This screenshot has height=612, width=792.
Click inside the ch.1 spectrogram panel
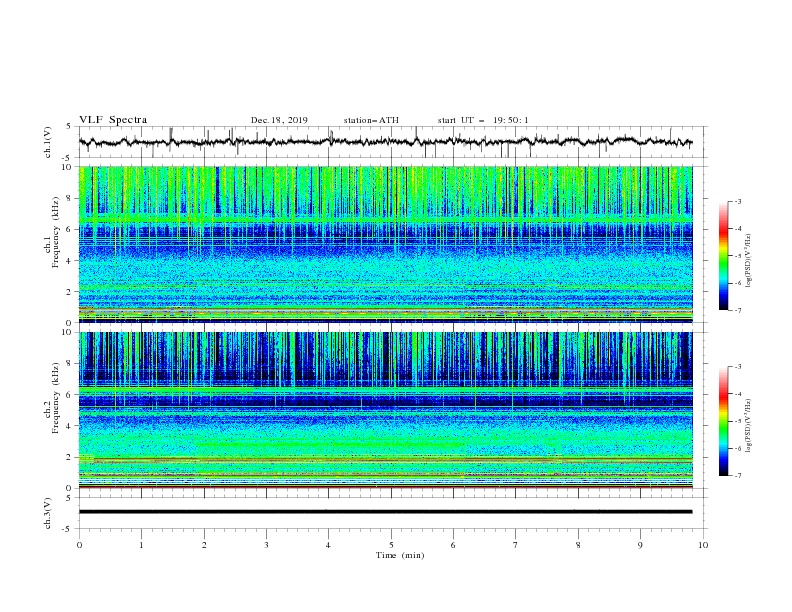[x=385, y=244]
